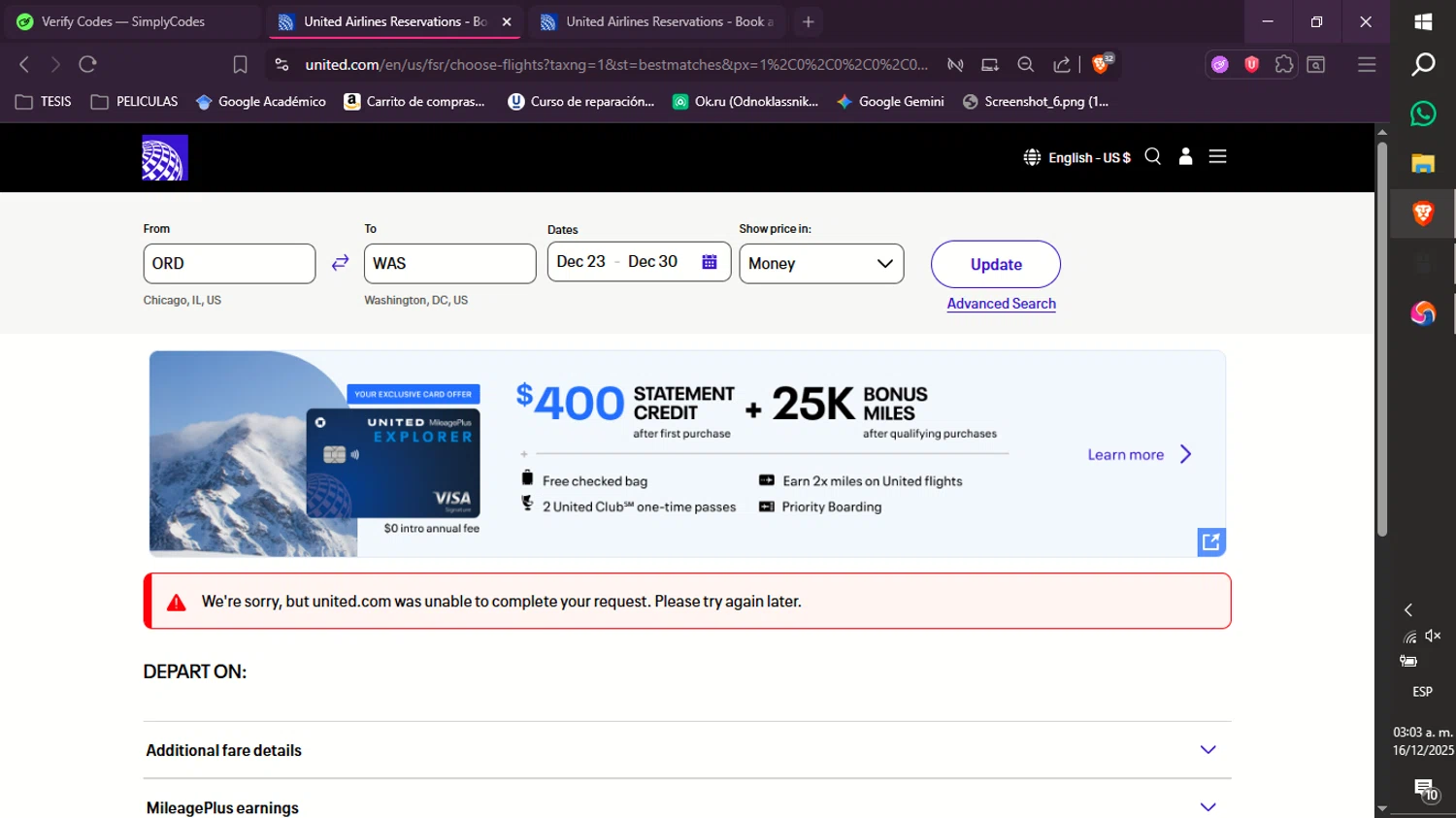This screenshot has width=1456, height=818.
Task: Switch to second United Airlines Reservations tab
Action: pos(658,21)
